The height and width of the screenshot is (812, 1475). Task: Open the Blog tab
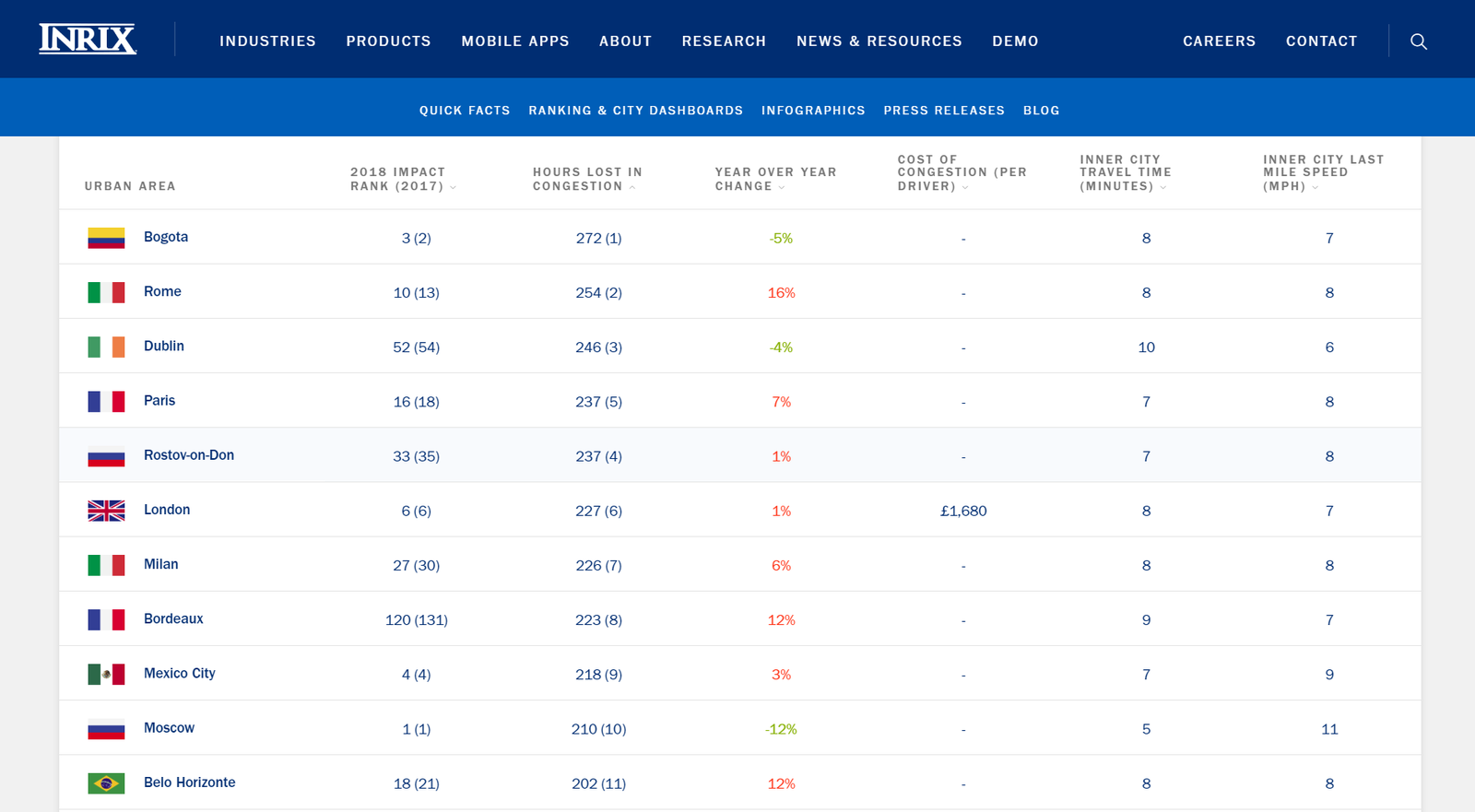tap(1041, 111)
